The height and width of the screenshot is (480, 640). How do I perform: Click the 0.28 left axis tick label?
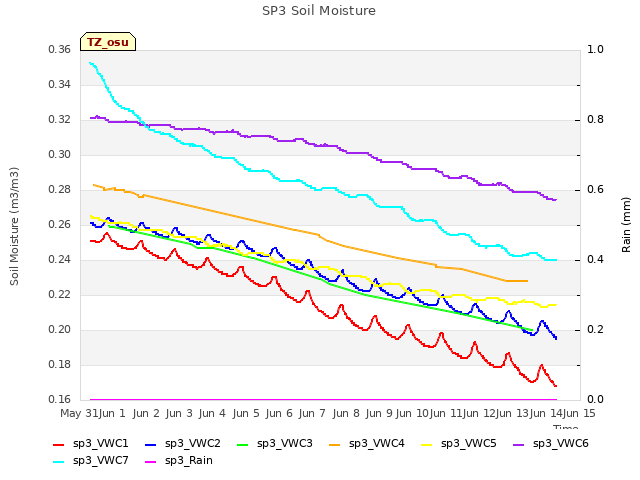(60, 189)
